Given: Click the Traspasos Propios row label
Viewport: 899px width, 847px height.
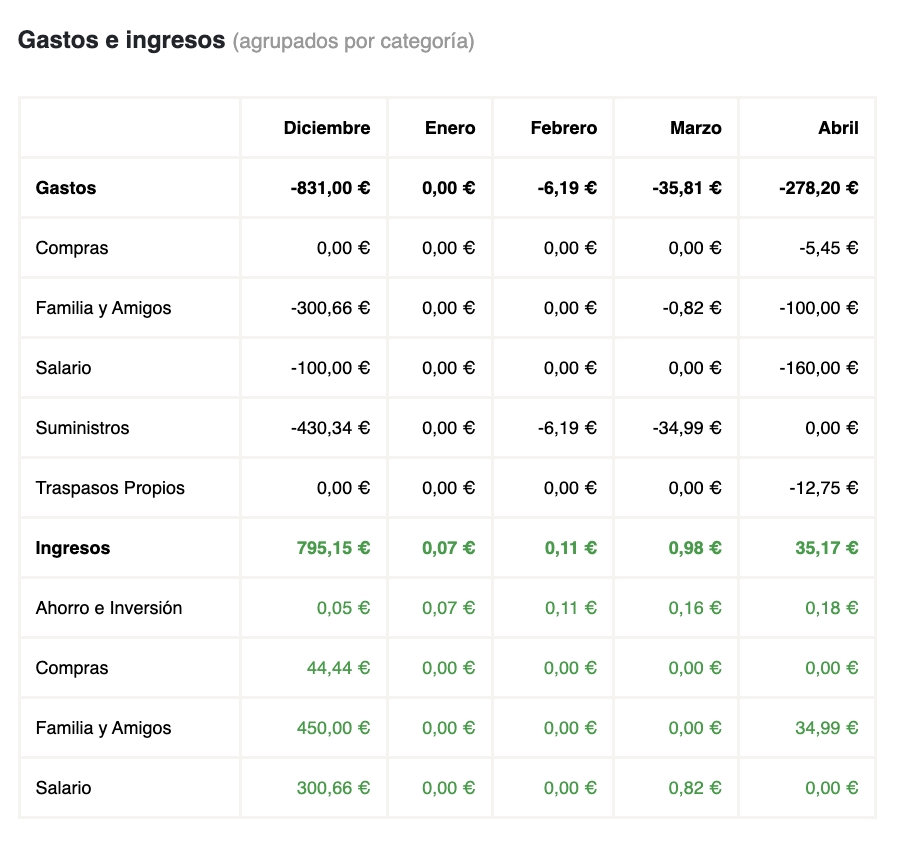Looking at the screenshot, I should tap(110, 488).
